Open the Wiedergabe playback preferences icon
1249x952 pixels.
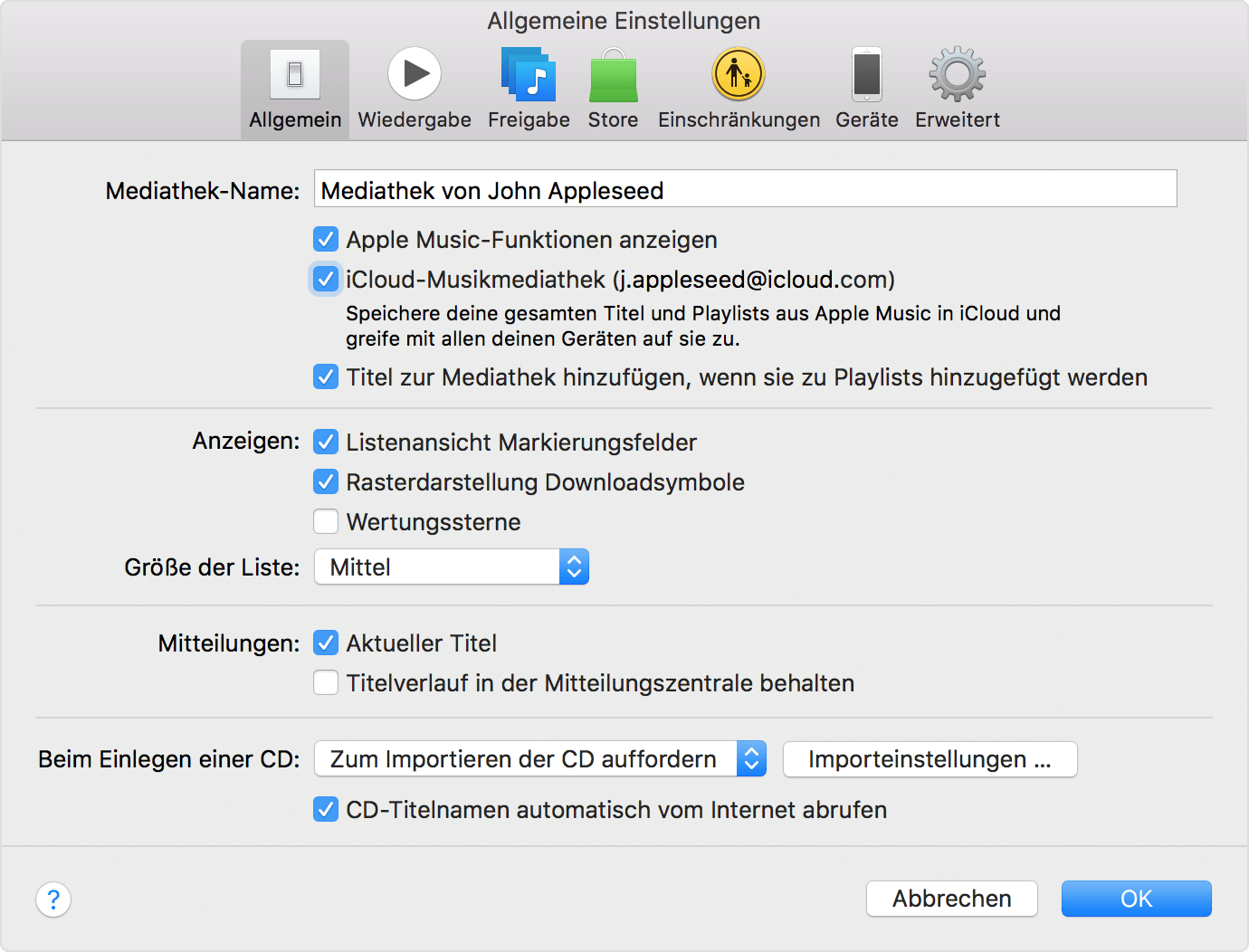point(415,74)
